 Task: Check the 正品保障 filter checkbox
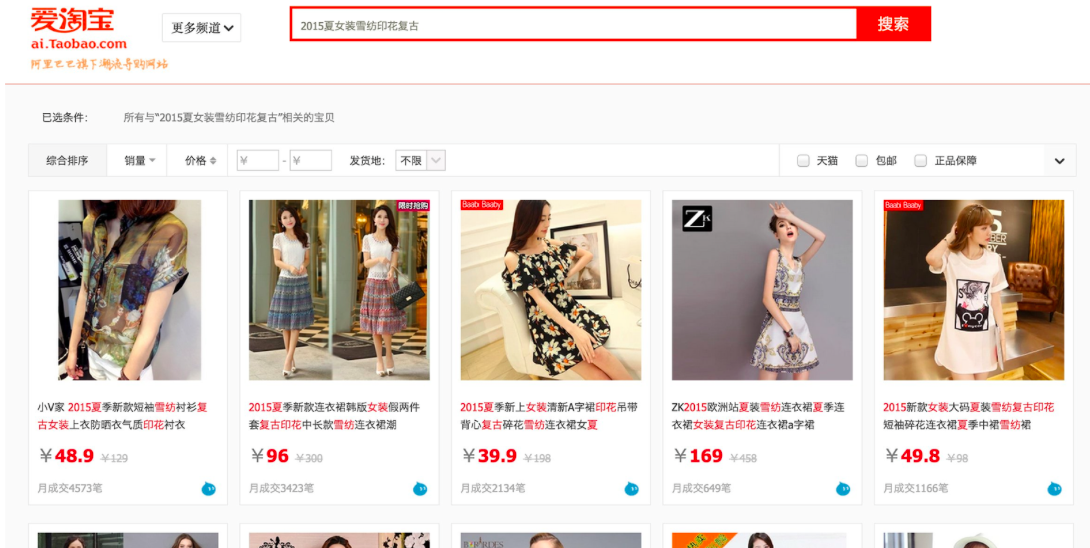pyautogui.click(x=920, y=161)
